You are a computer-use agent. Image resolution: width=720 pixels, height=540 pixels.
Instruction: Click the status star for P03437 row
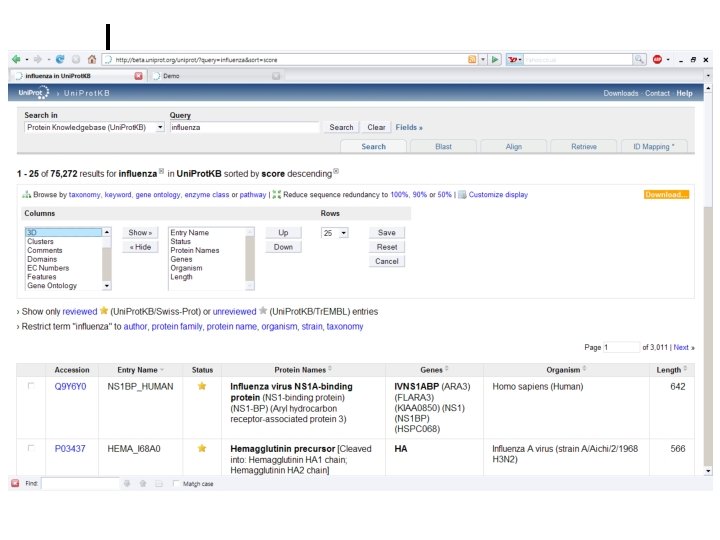click(202, 449)
